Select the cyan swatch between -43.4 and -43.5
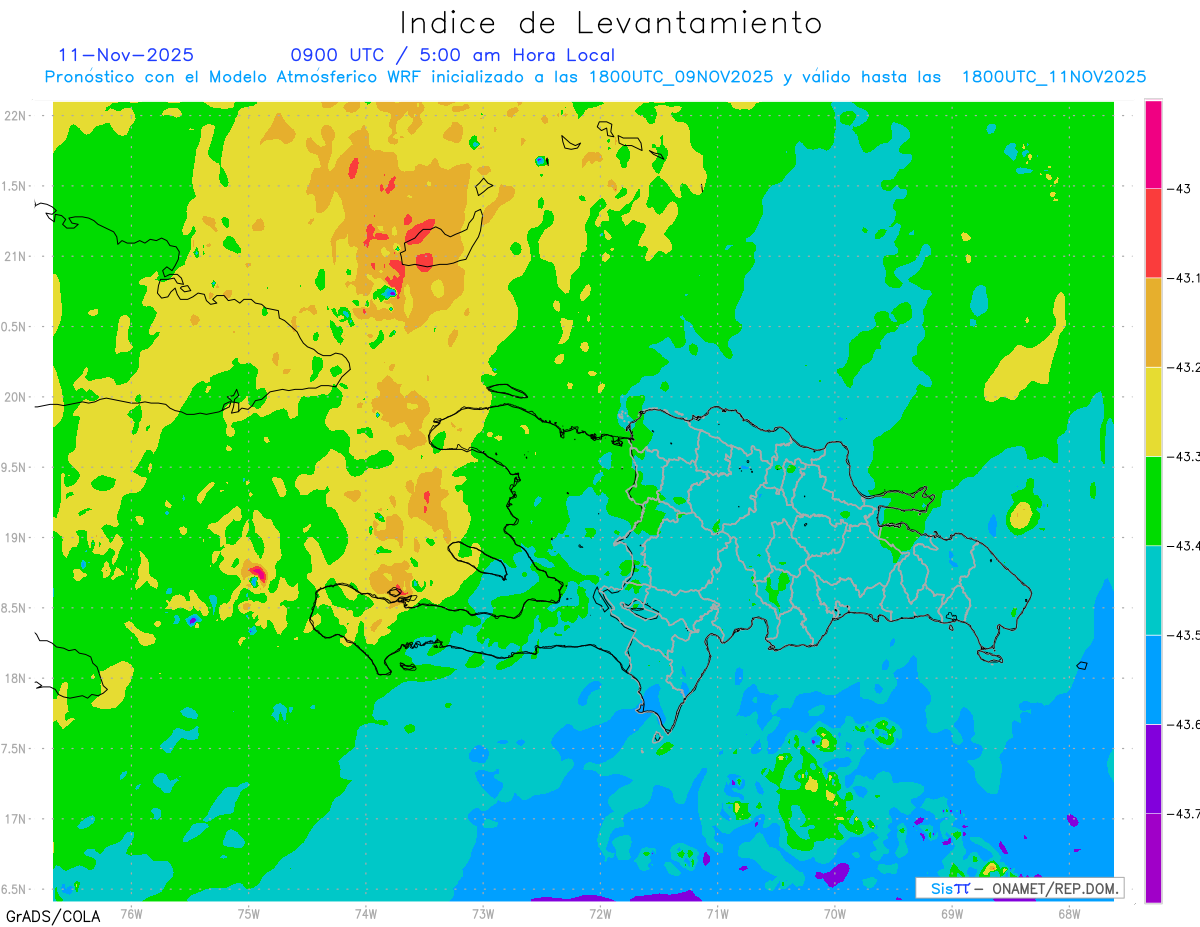This screenshot has width=1200, height=927. (1153, 590)
